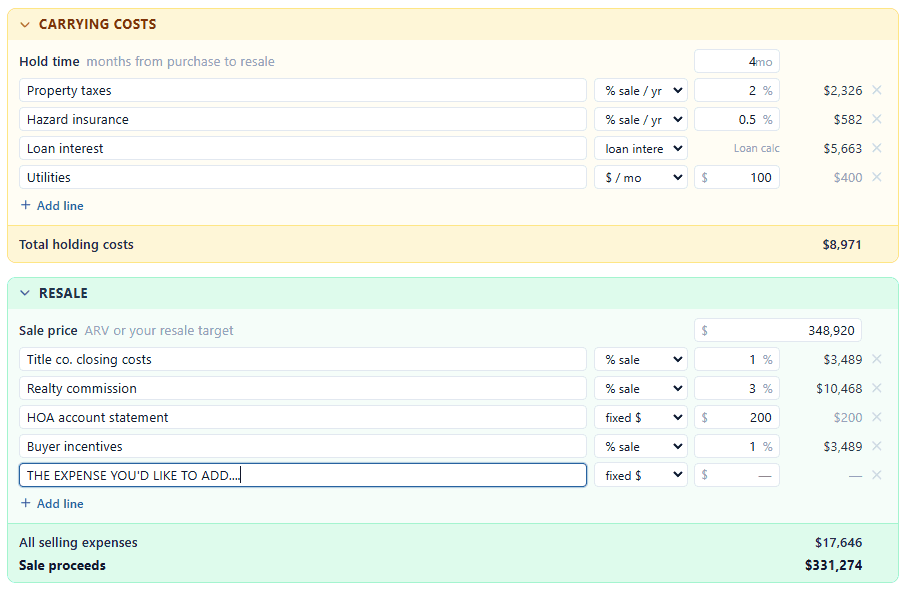Edit the Realty commission name field
The height and width of the screenshot is (589, 909).
(x=303, y=388)
